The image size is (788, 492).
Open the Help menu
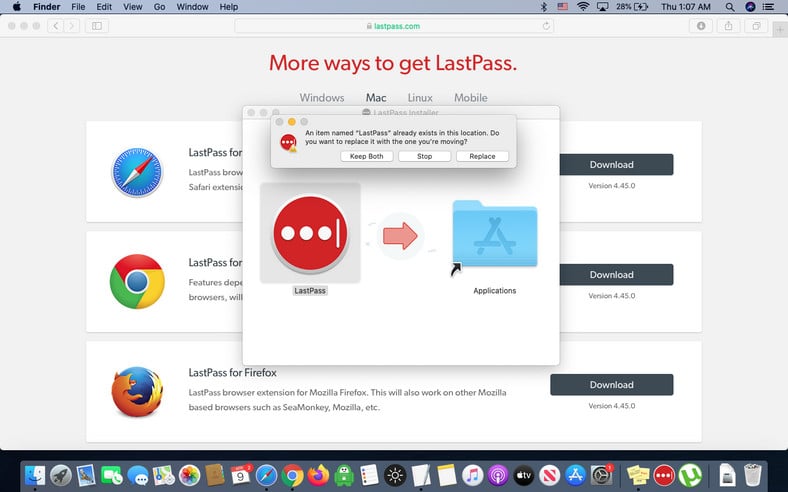tap(229, 7)
